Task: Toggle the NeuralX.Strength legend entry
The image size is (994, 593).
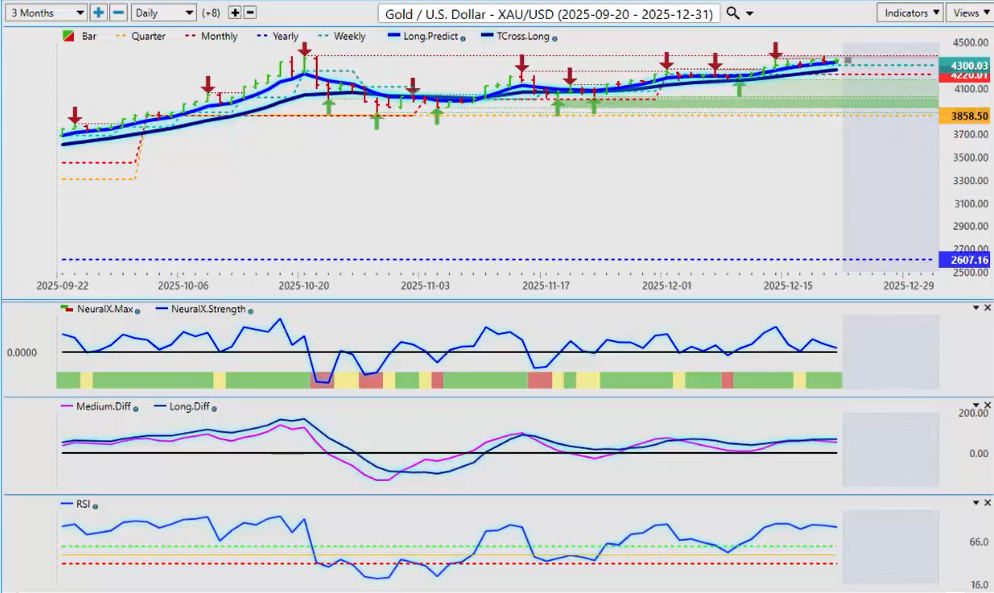Action: click(x=208, y=310)
